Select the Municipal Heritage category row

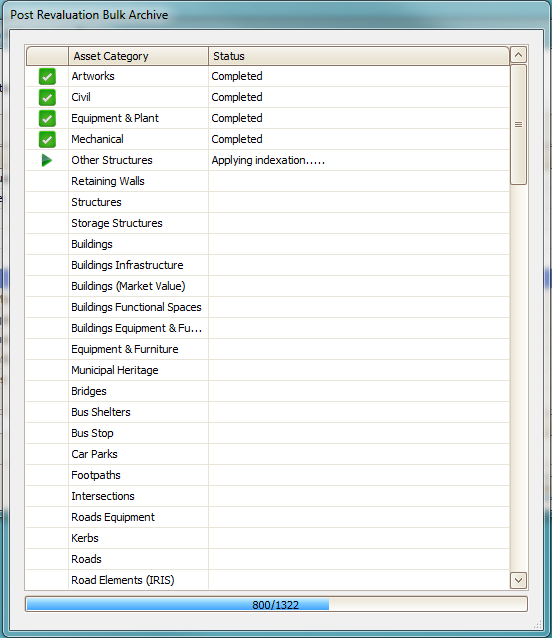(268, 370)
